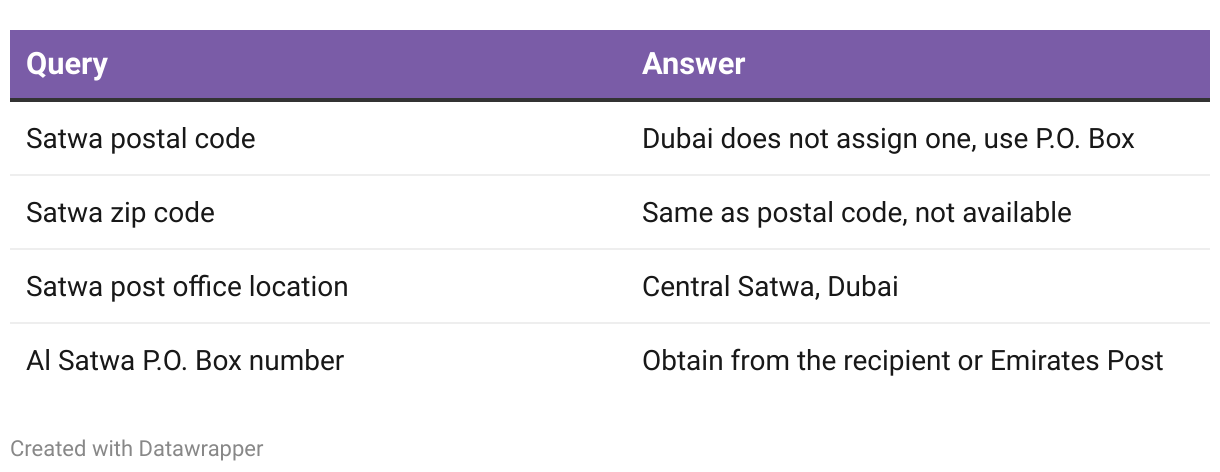Select the 'Satwa zip code' cell
Image resolution: width=1220 pixels, height=472 pixels.
pos(120,212)
